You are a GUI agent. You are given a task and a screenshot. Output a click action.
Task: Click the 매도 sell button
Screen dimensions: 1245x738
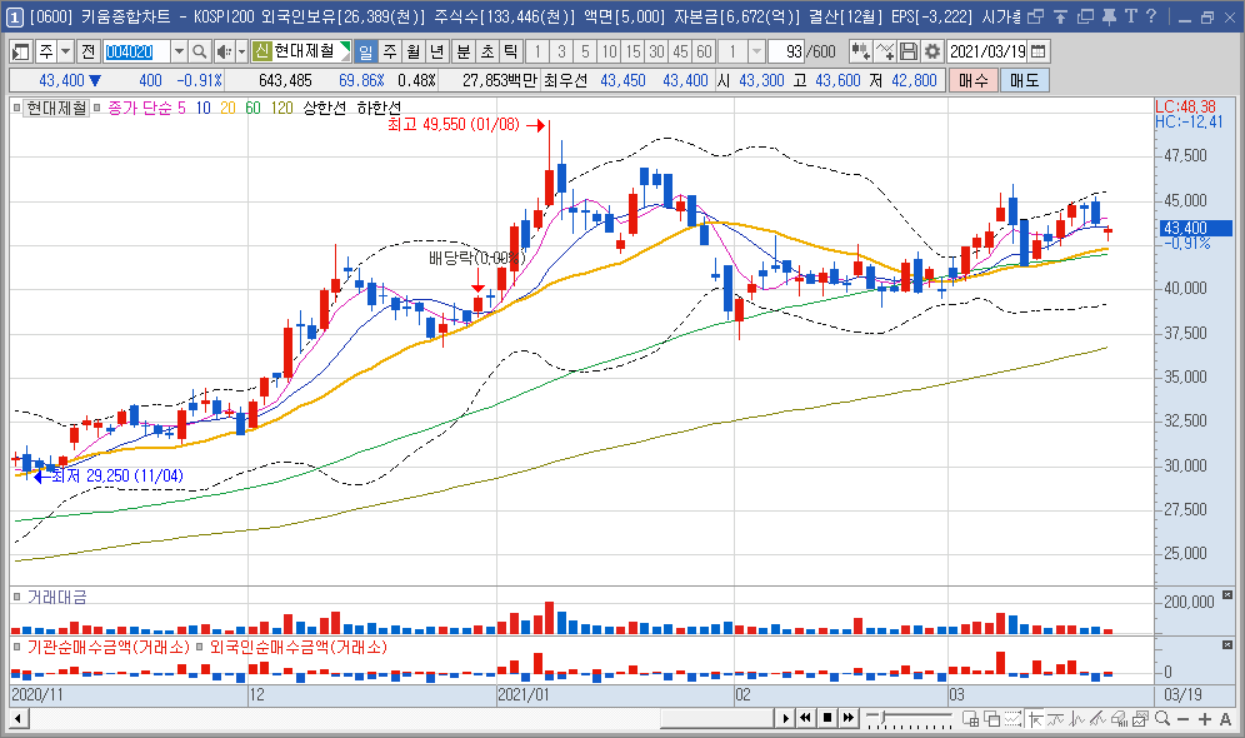tap(1024, 80)
